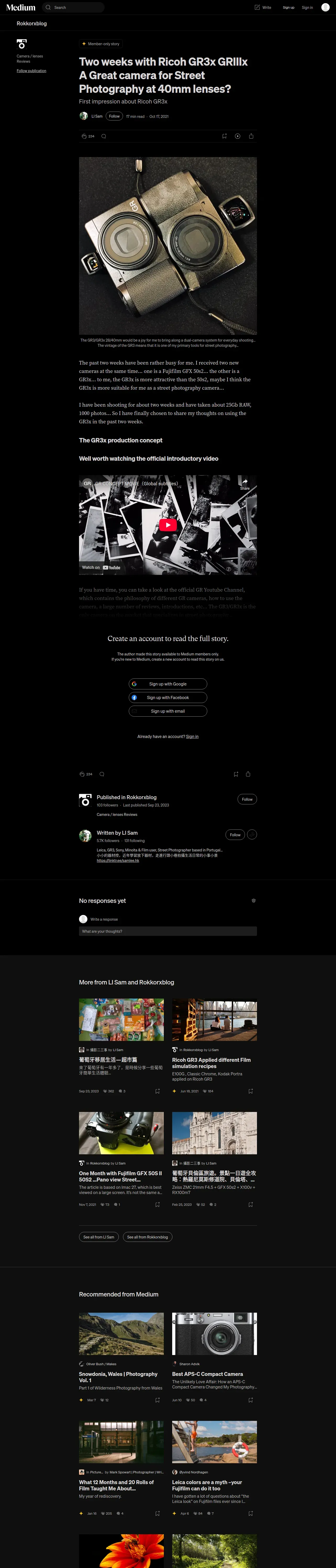Image resolution: width=336 pixels, height=1568 pixels.
Task: Bookmark the story from top action bar
Action: 225,136
